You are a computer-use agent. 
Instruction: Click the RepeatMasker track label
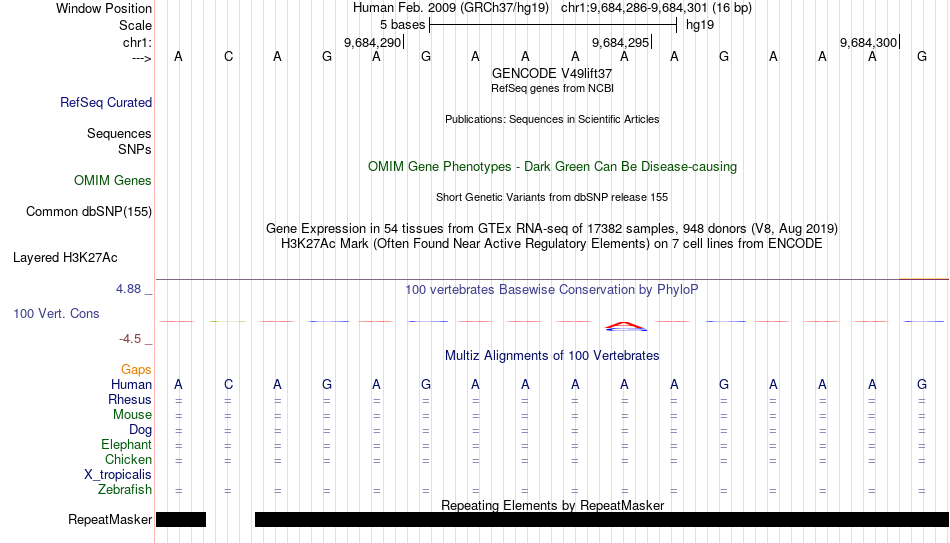click(x=110, y=519)
